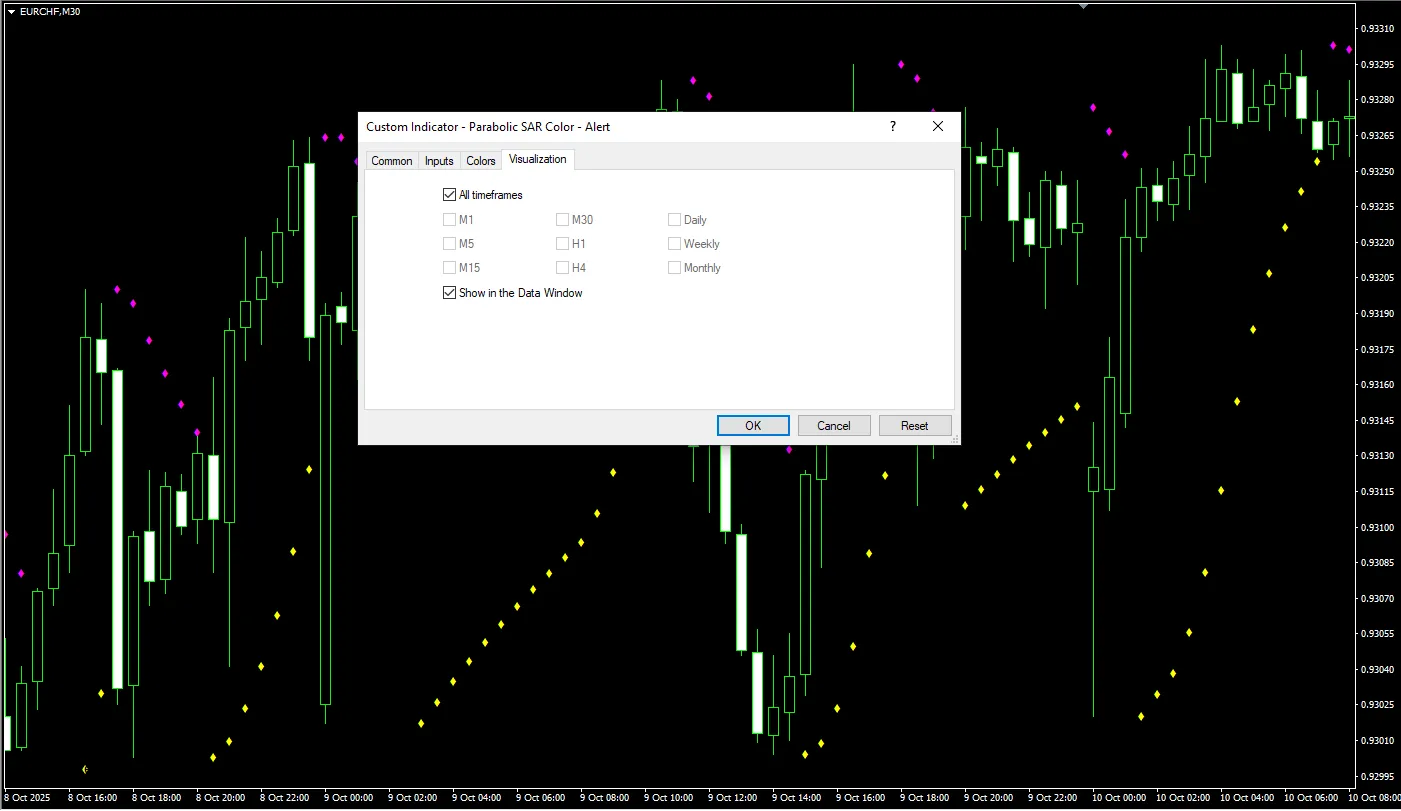Click the chart shift triangle marker
The height and width of the screenshot is (811, 1401).
(x=1083, y=6)
